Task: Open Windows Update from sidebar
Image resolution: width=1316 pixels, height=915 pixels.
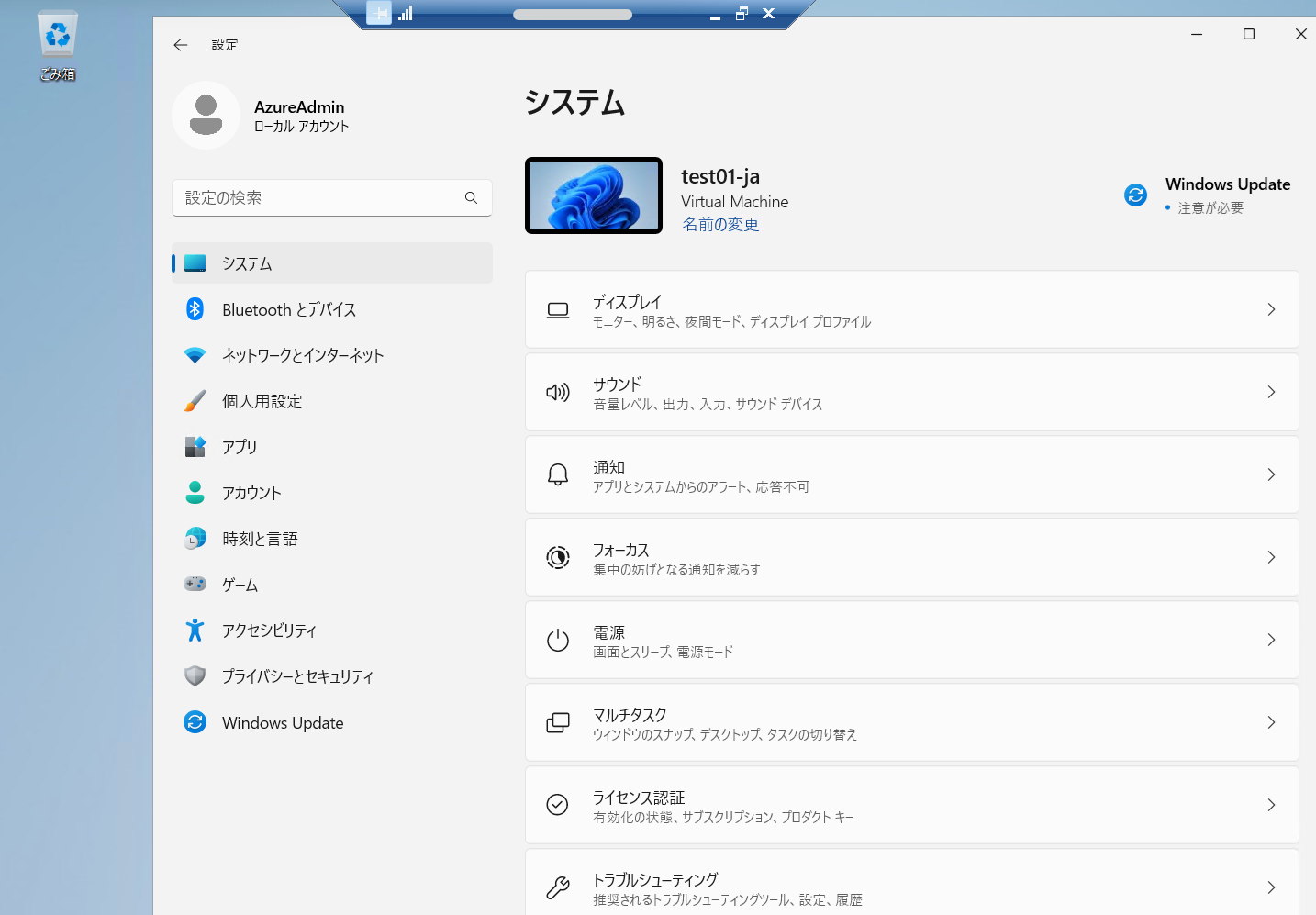Action: (283, 723)
